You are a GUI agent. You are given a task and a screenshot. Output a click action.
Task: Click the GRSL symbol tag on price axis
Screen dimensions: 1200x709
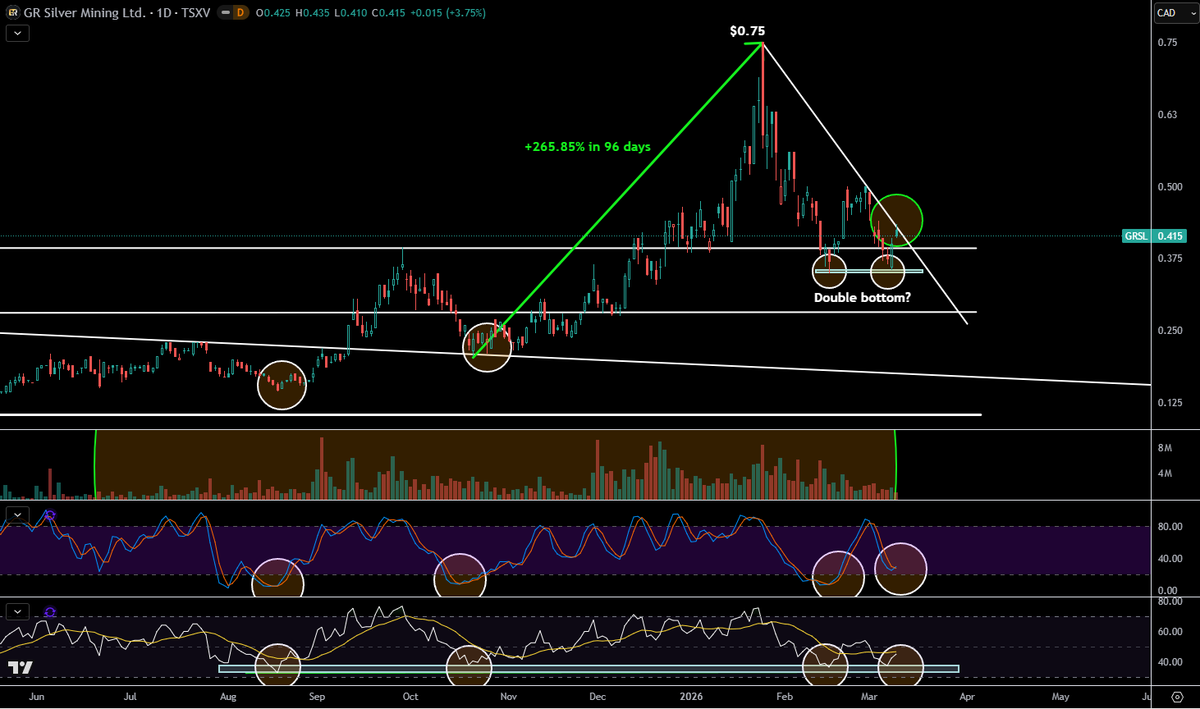(x=1135, y=236)
